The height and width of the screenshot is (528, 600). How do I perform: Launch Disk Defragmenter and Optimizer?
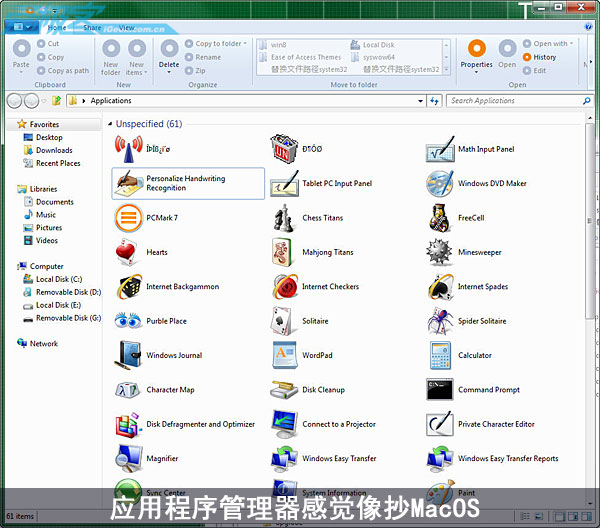(x=184, y=424)
